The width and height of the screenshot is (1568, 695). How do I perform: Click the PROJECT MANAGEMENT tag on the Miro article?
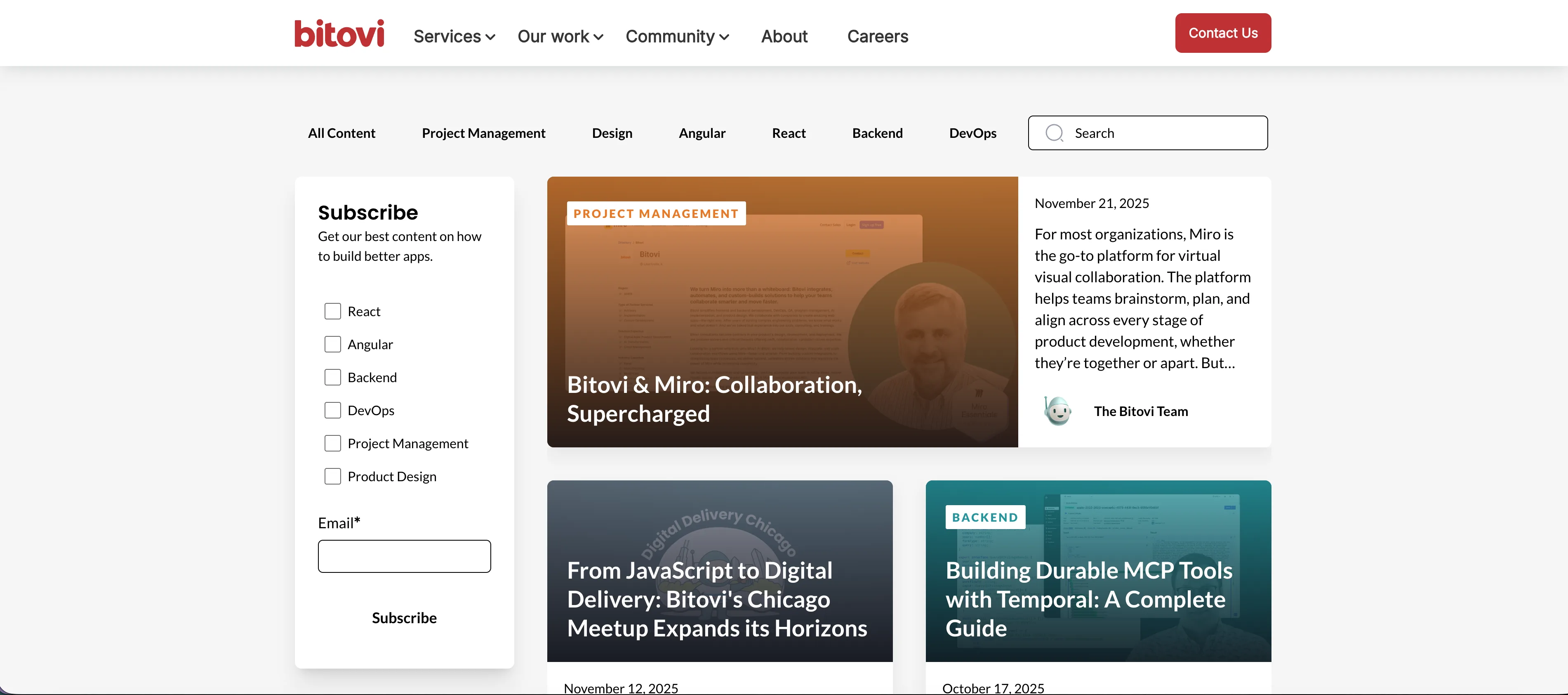pyautogui.click(x=656, y=213)
